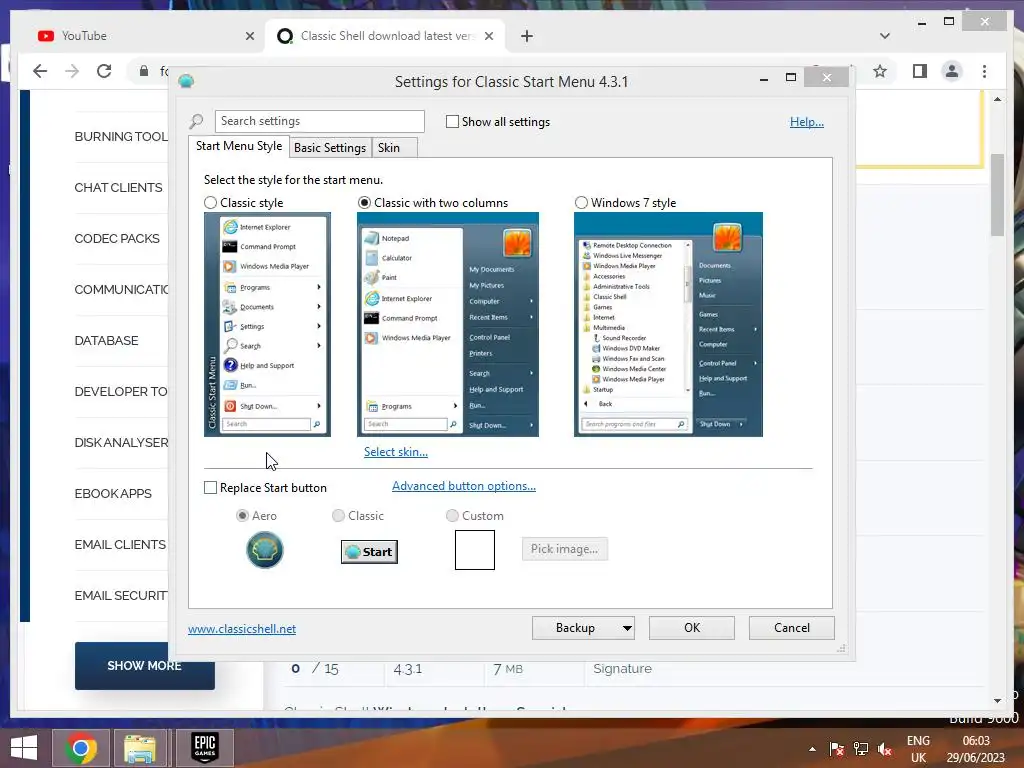This screenshot has width=1024, height=768.
Task: Close the YouTube tab
Action: pos(249,36)
